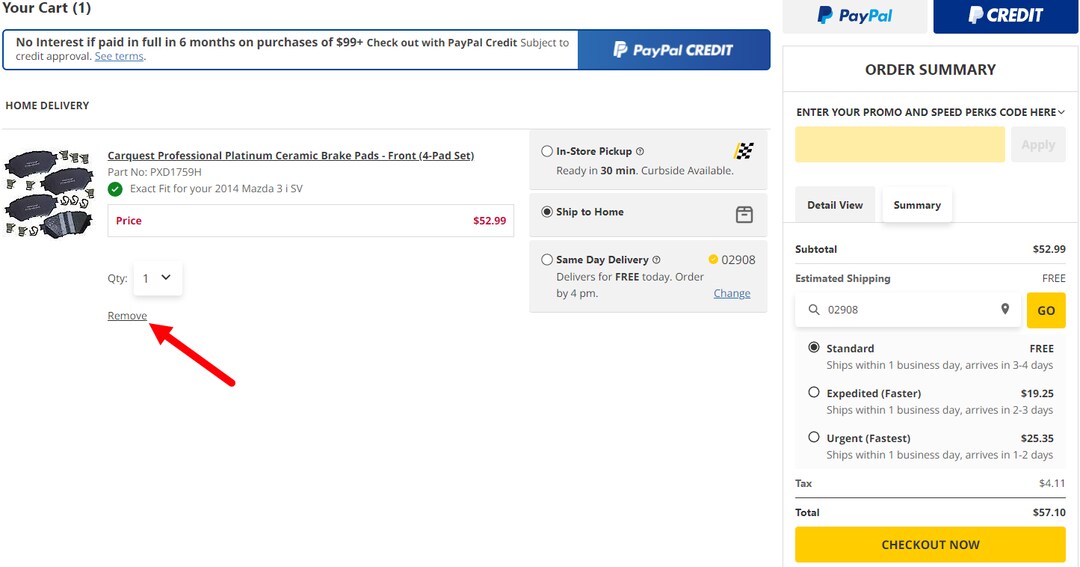The image size is (1080, 567).
Task: Click the promo code input field
Action: pos(900,145)
